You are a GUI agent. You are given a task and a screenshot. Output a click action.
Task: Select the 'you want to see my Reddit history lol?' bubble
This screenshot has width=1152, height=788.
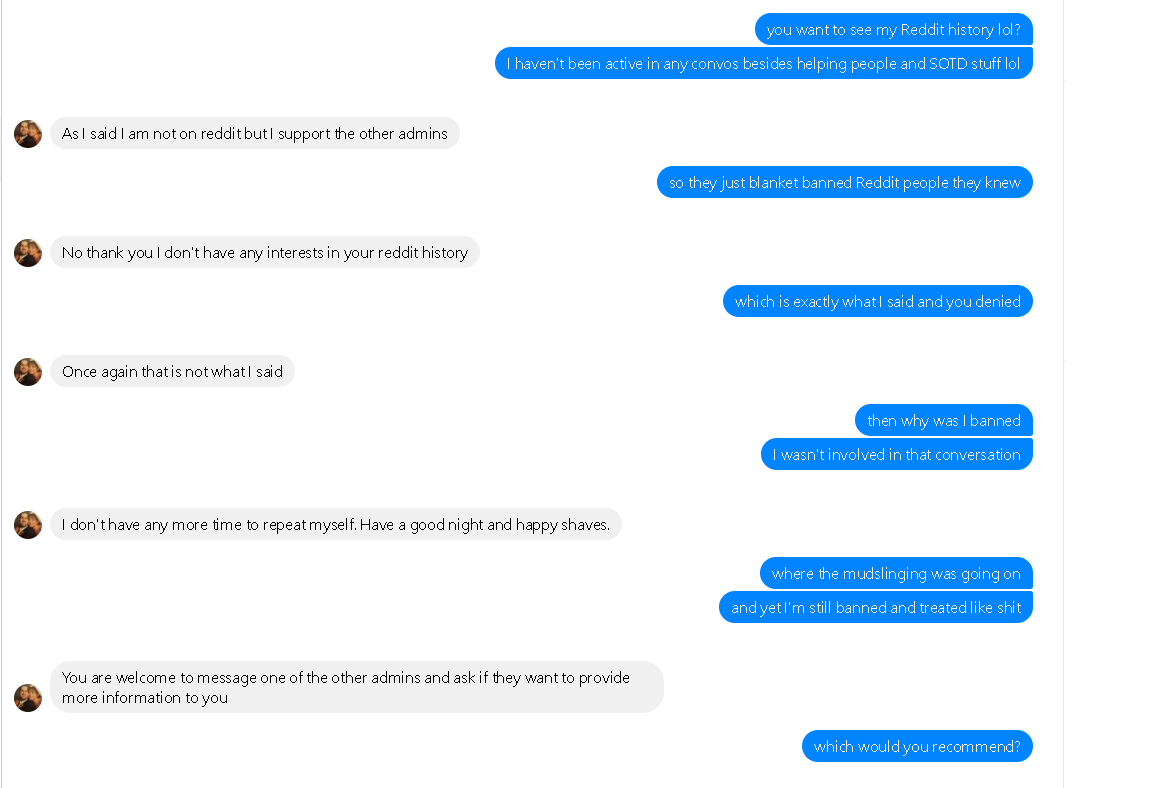893,29
